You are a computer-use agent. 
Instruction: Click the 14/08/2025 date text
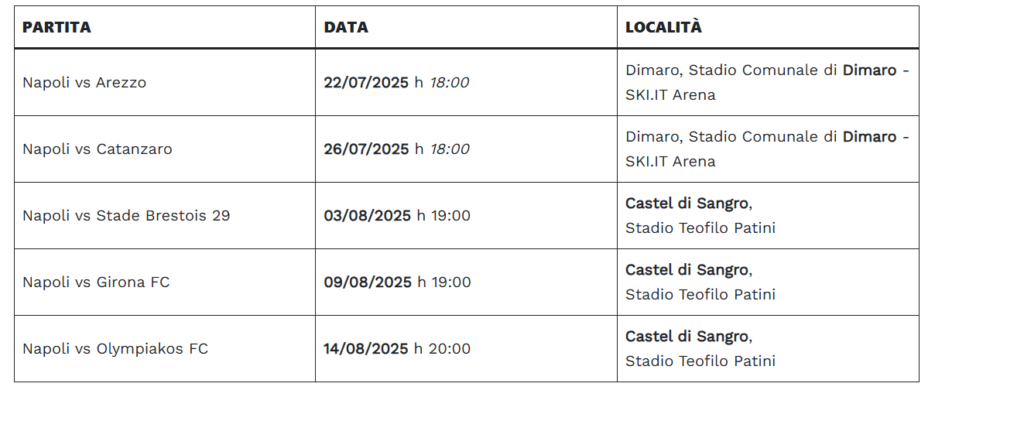(366, 349)
